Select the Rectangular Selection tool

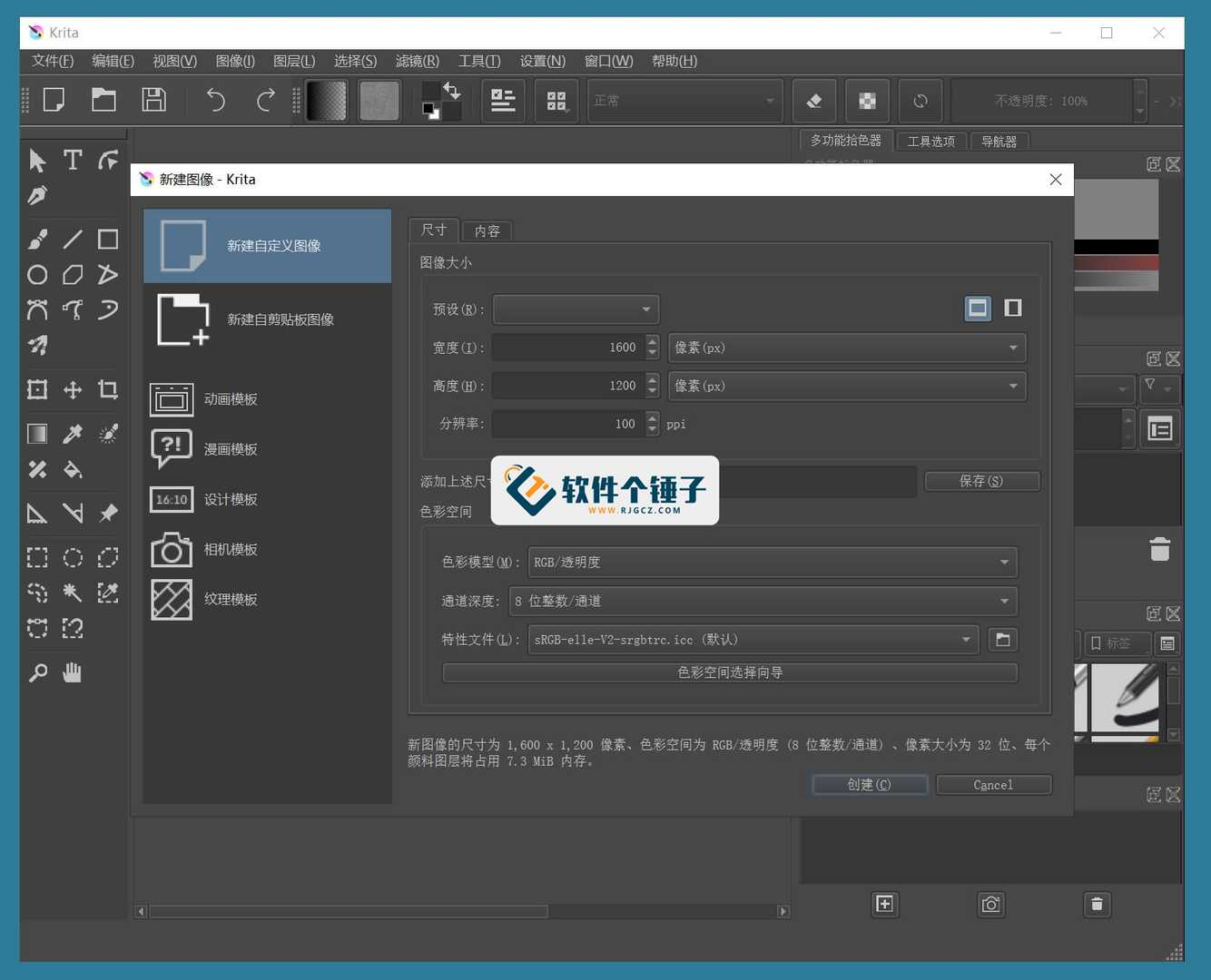point(37,557)
